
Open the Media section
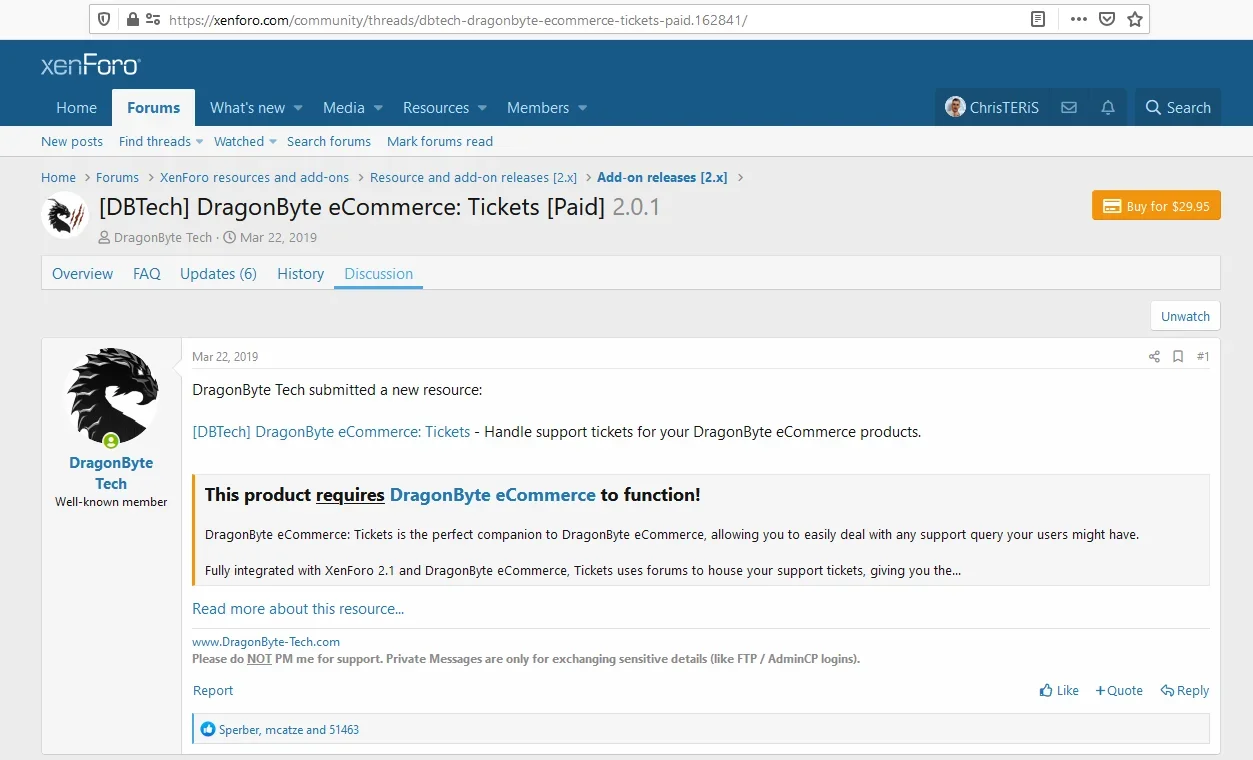(x=344, y=107)
